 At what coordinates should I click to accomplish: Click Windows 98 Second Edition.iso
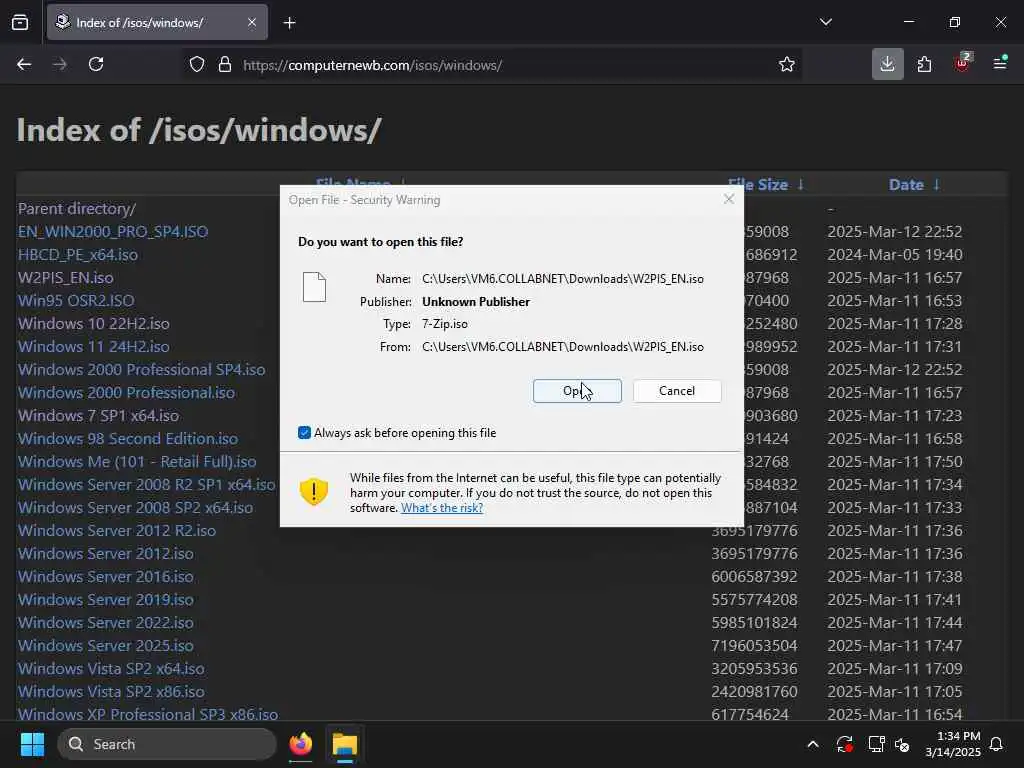(128, 438)
